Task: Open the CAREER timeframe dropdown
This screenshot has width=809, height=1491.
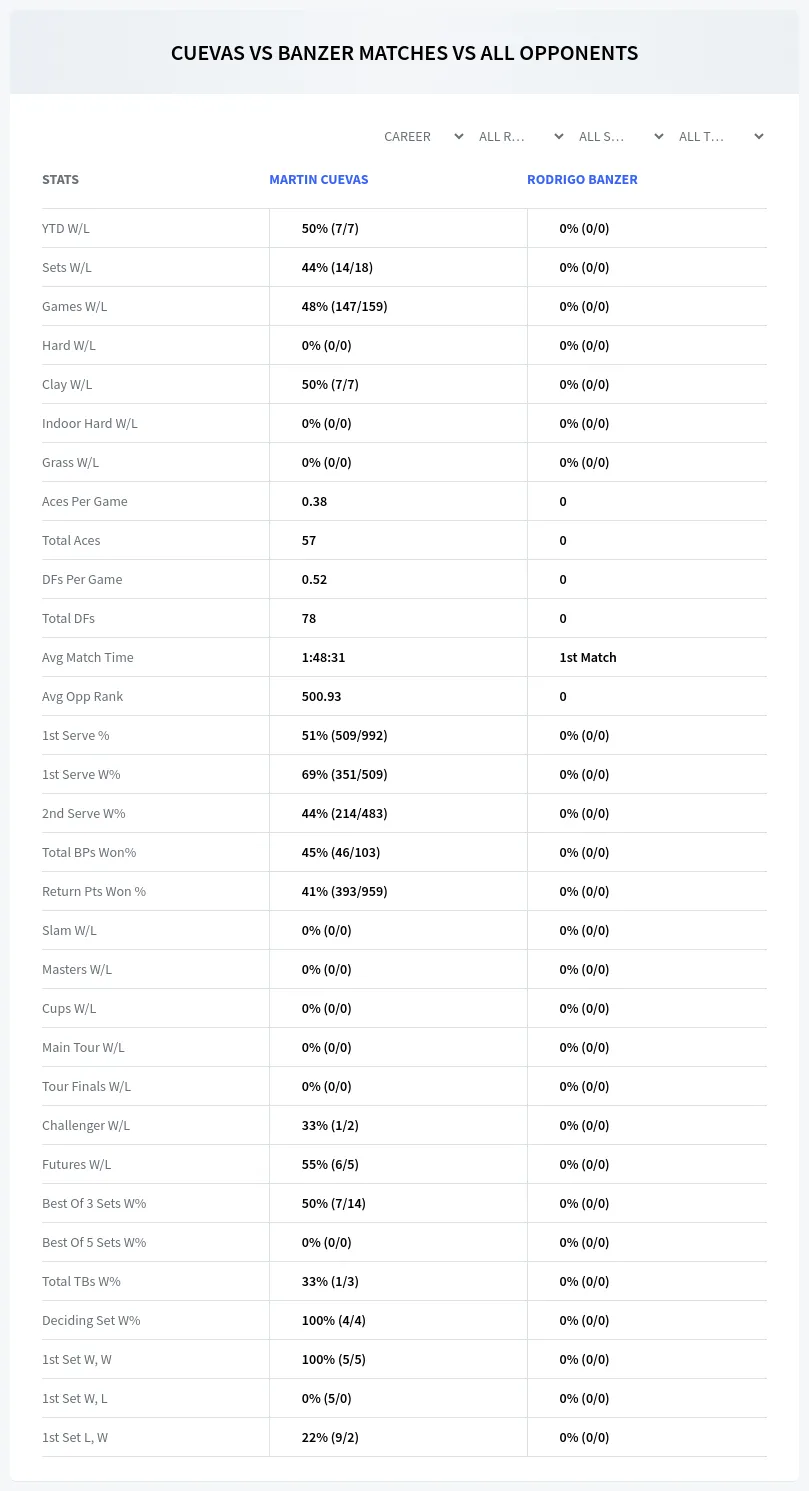Action: coord(424,136)
